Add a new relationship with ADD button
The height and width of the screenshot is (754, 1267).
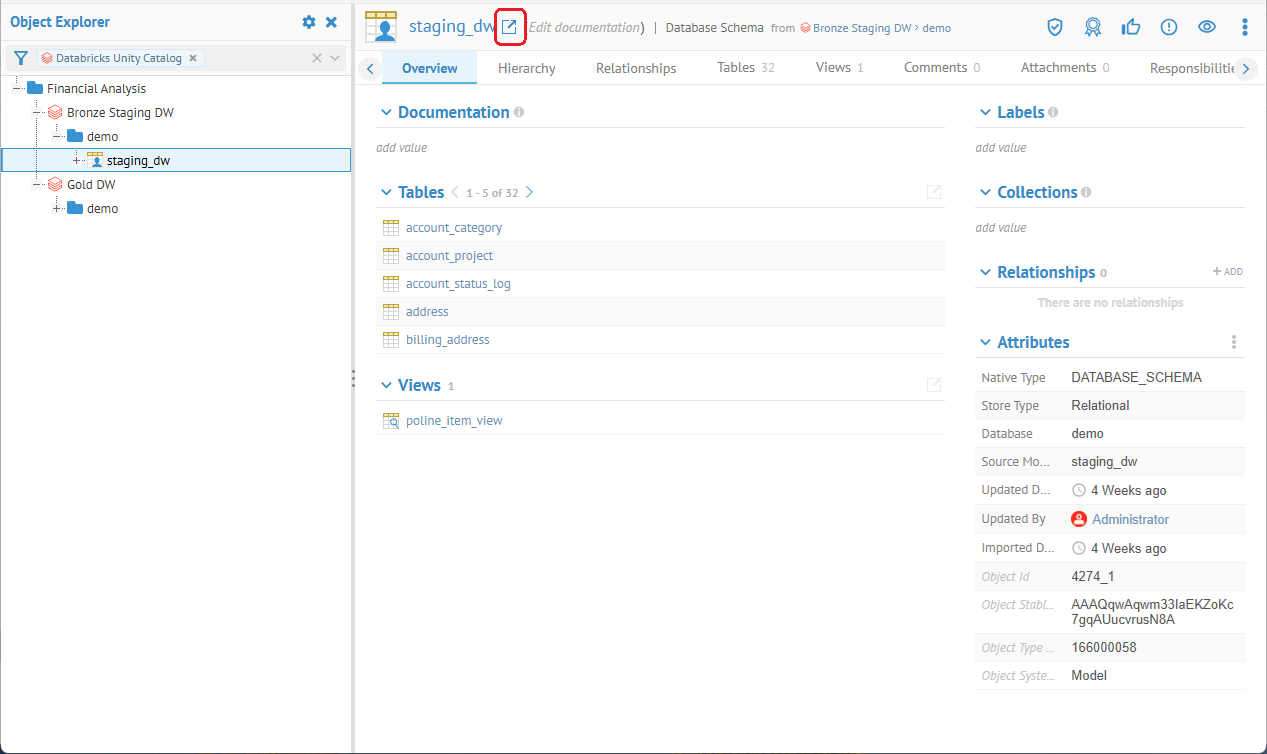1227,272
